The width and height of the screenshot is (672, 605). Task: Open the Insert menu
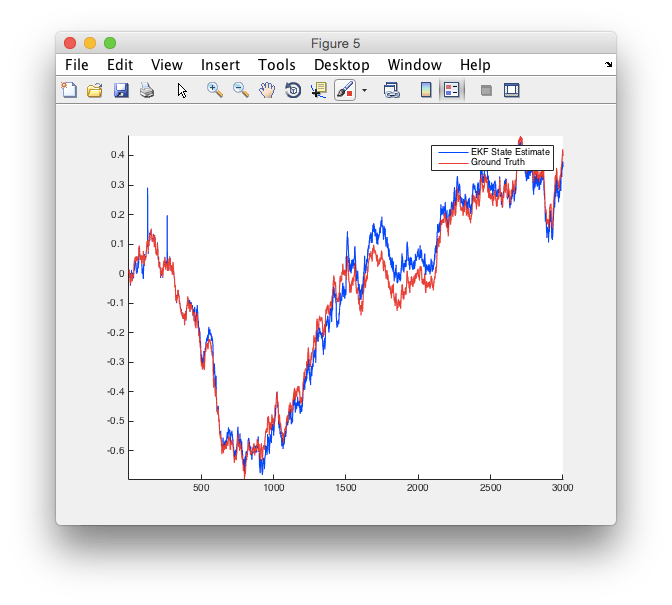220,65
